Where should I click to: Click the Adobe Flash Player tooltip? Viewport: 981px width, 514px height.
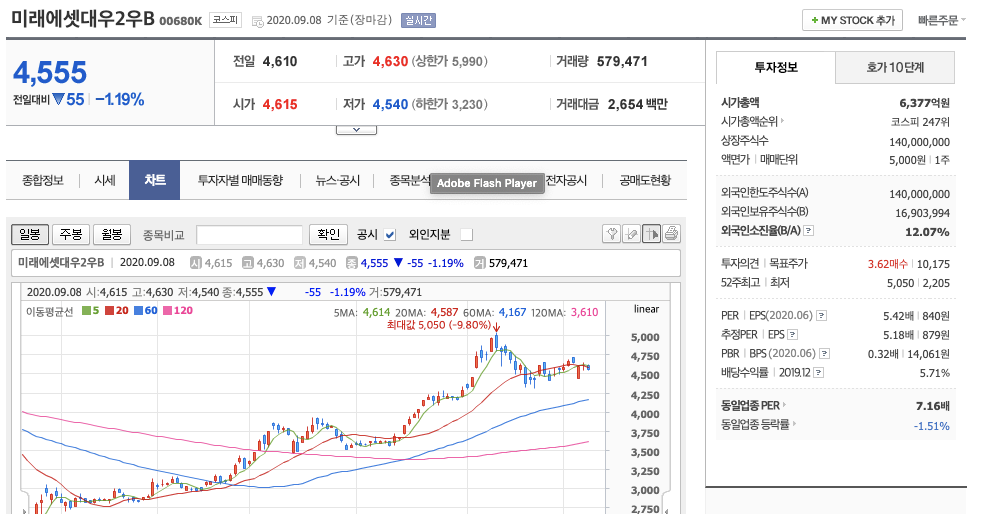pos(487,183)
